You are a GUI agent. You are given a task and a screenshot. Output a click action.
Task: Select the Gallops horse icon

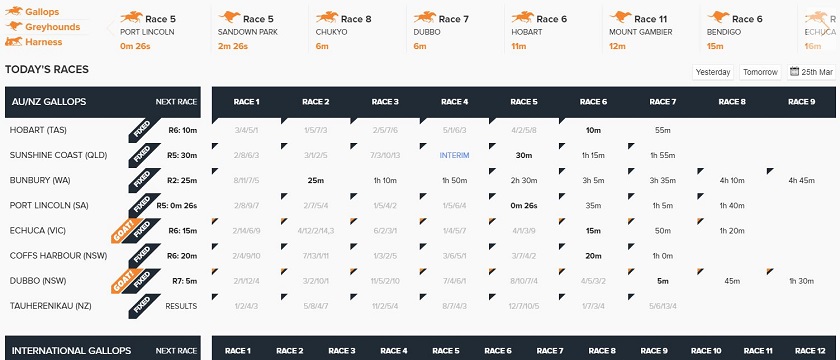click(x=14, y=11)
